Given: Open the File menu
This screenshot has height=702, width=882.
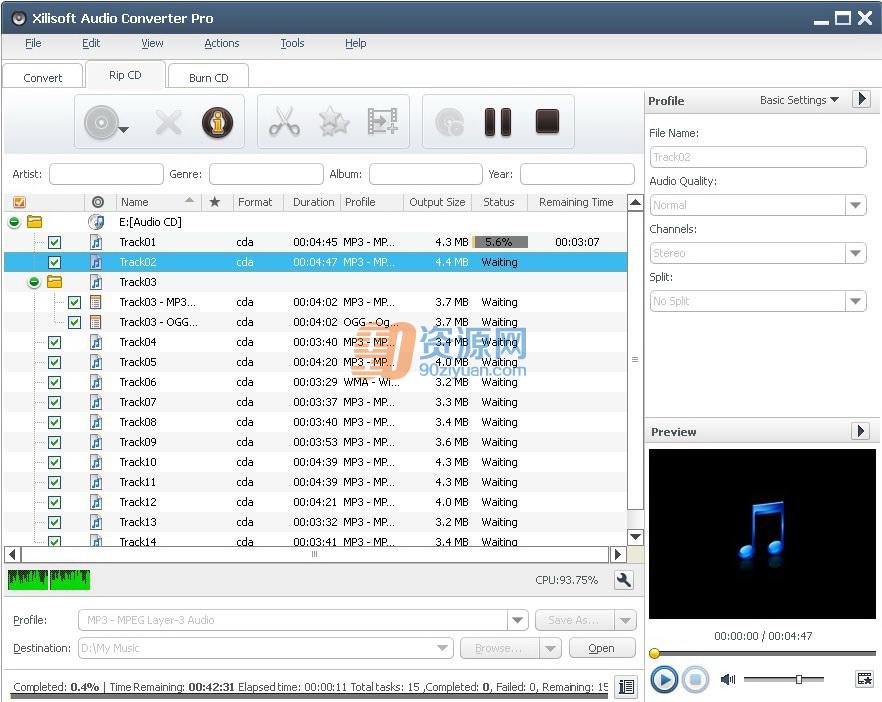Looking at the screenshot, I should coord(33,43).
